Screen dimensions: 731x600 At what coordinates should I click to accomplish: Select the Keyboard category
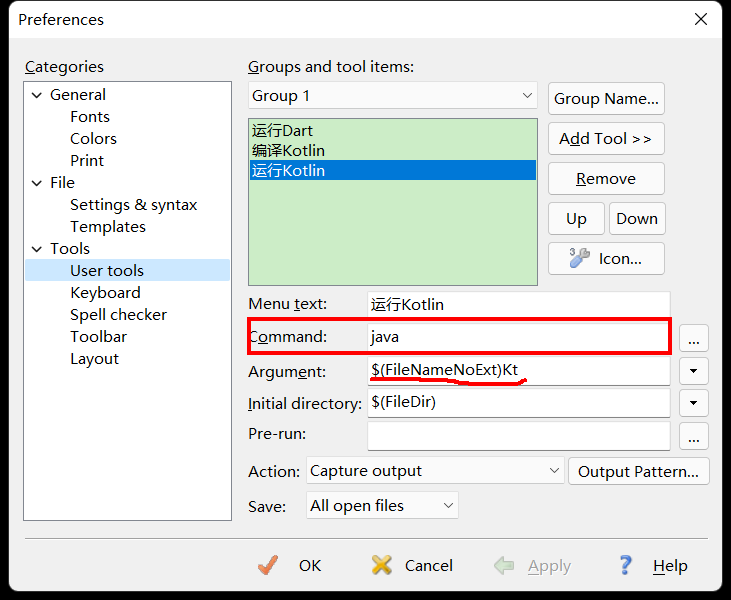[105, 293]
